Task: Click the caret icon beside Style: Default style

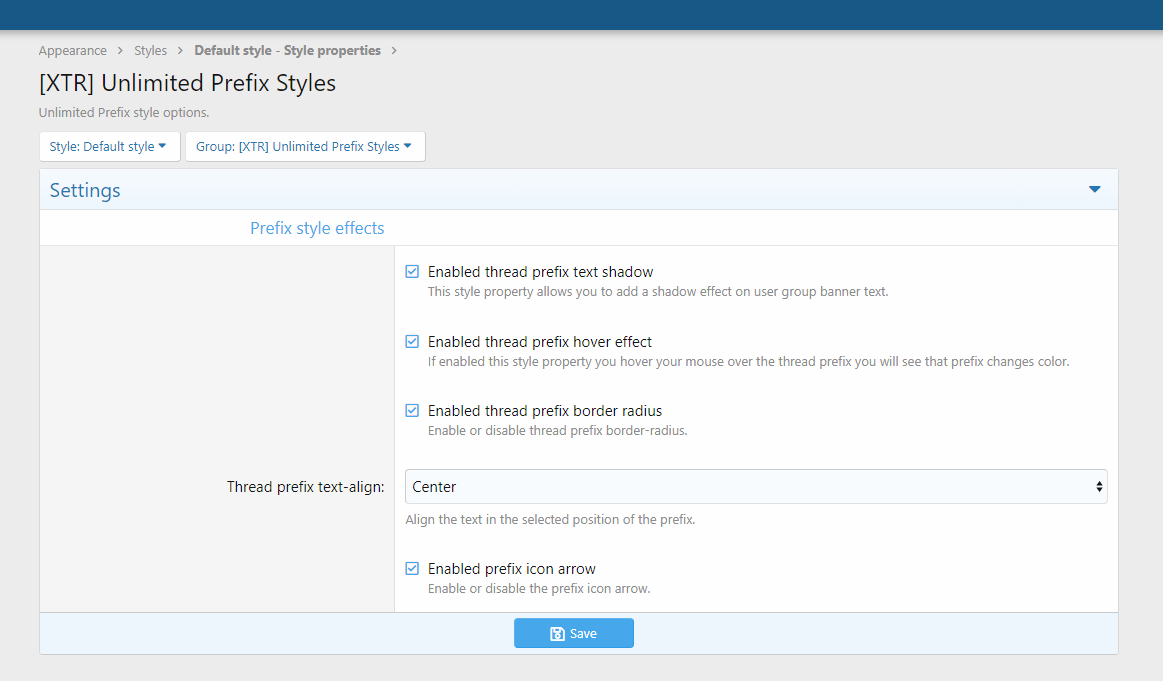Action: coord(163,146)
